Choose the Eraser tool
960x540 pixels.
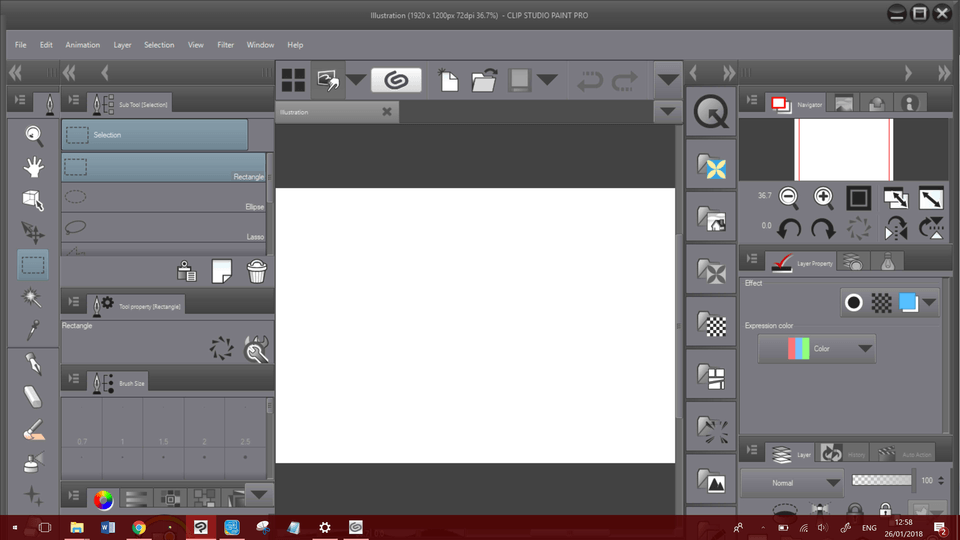pyautogui.click(x=33, y=397)
